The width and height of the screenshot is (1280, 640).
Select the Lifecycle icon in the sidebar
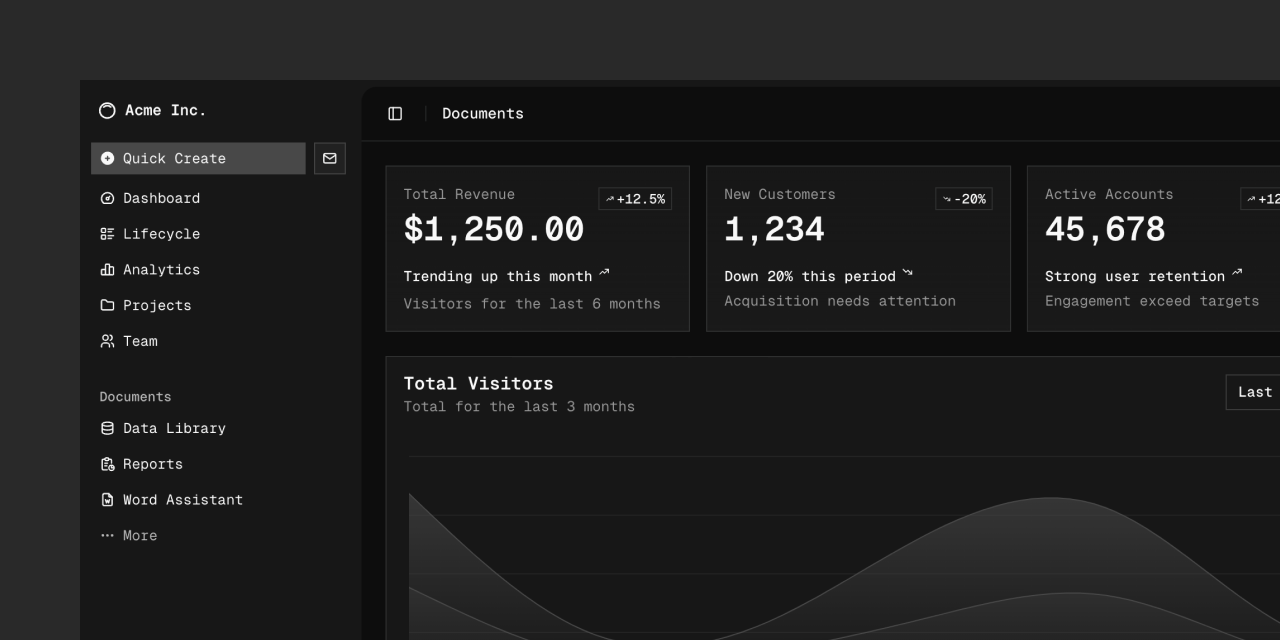coord(107,233)
